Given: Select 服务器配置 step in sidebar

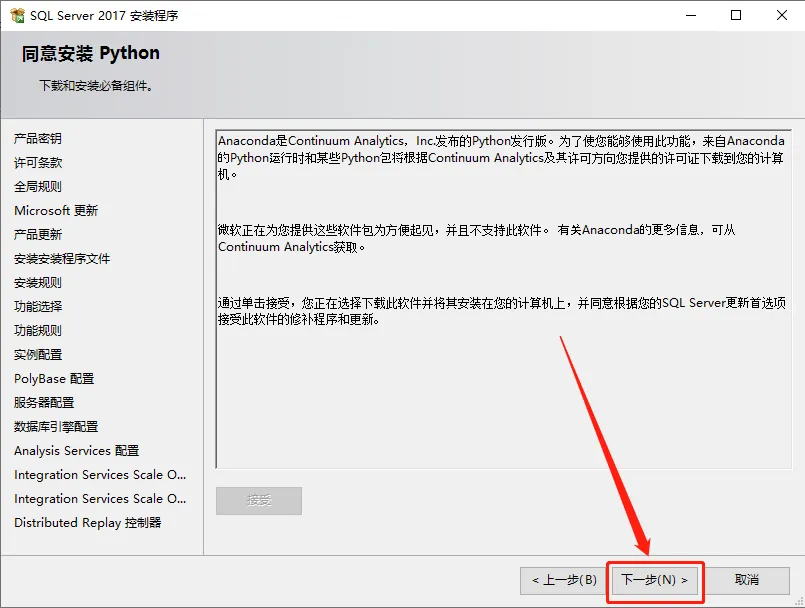Looking at the screenshot, I should pyautogui.click(x=44, y=403).
